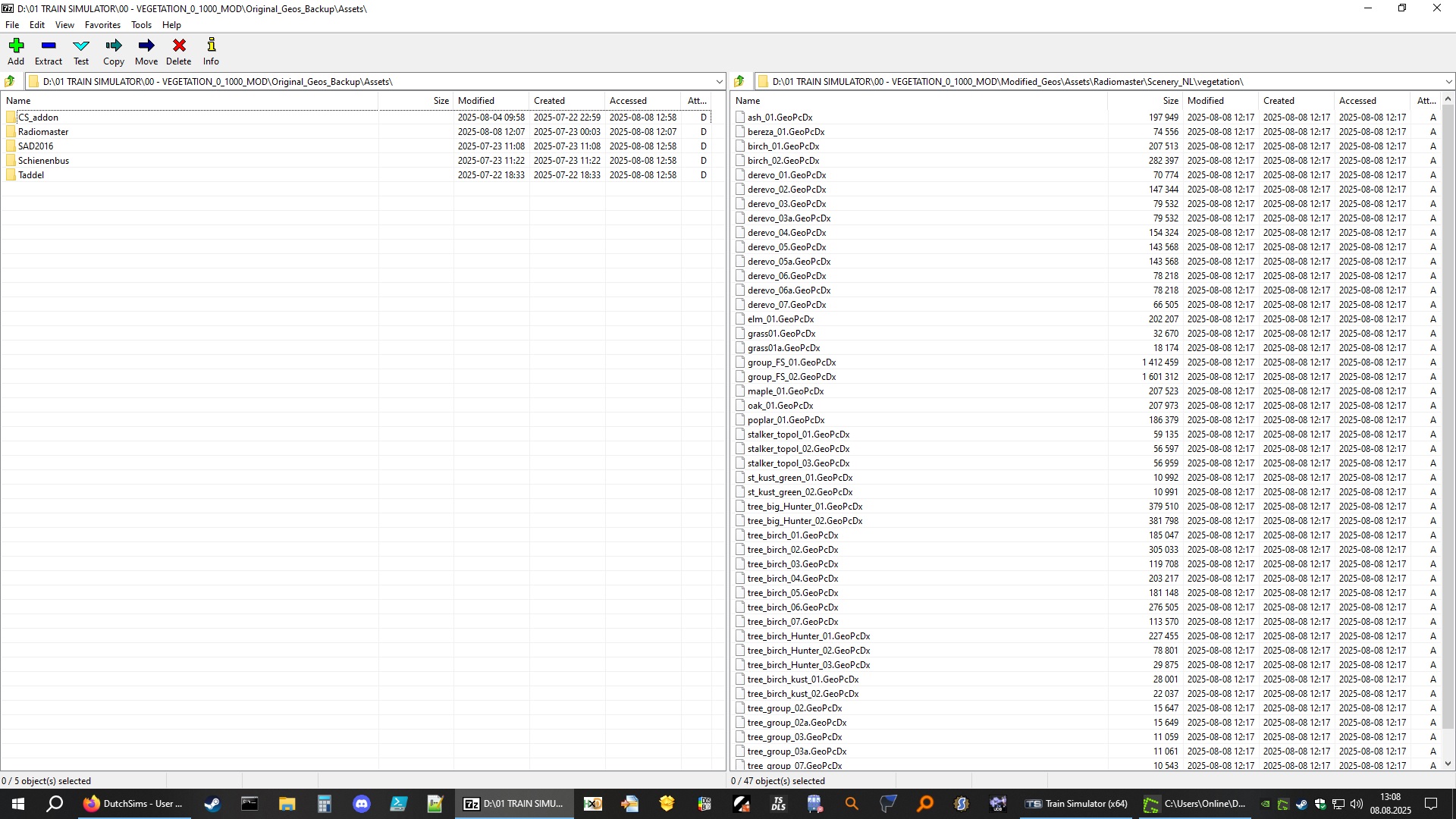Sort left panel by Modified column
The height and width of the screenshot is (819, 1456).
pyautogui.click(x=476, y=101)
